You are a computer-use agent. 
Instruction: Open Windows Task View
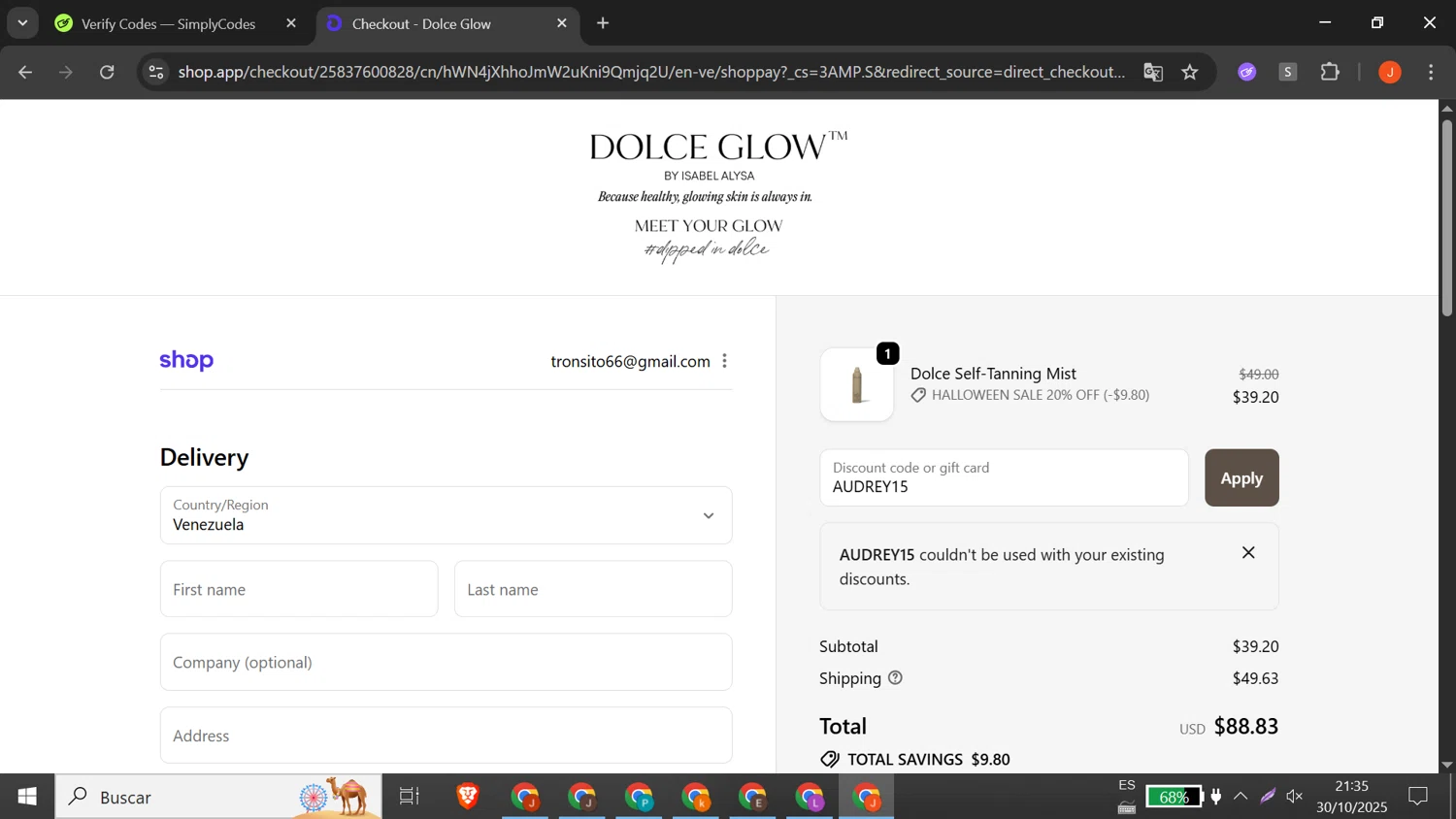pyautogui.click(x=410, y=797)
